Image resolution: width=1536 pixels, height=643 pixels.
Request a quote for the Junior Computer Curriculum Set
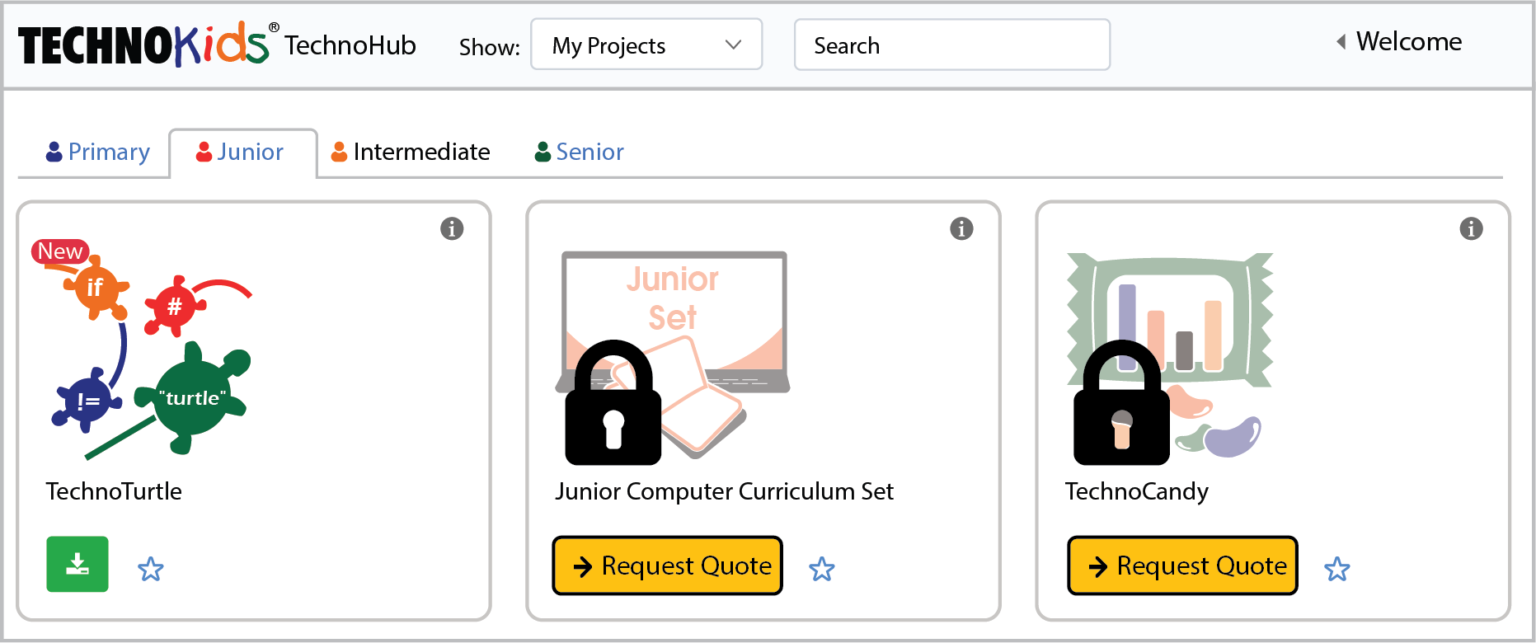(x=667, y=565)
